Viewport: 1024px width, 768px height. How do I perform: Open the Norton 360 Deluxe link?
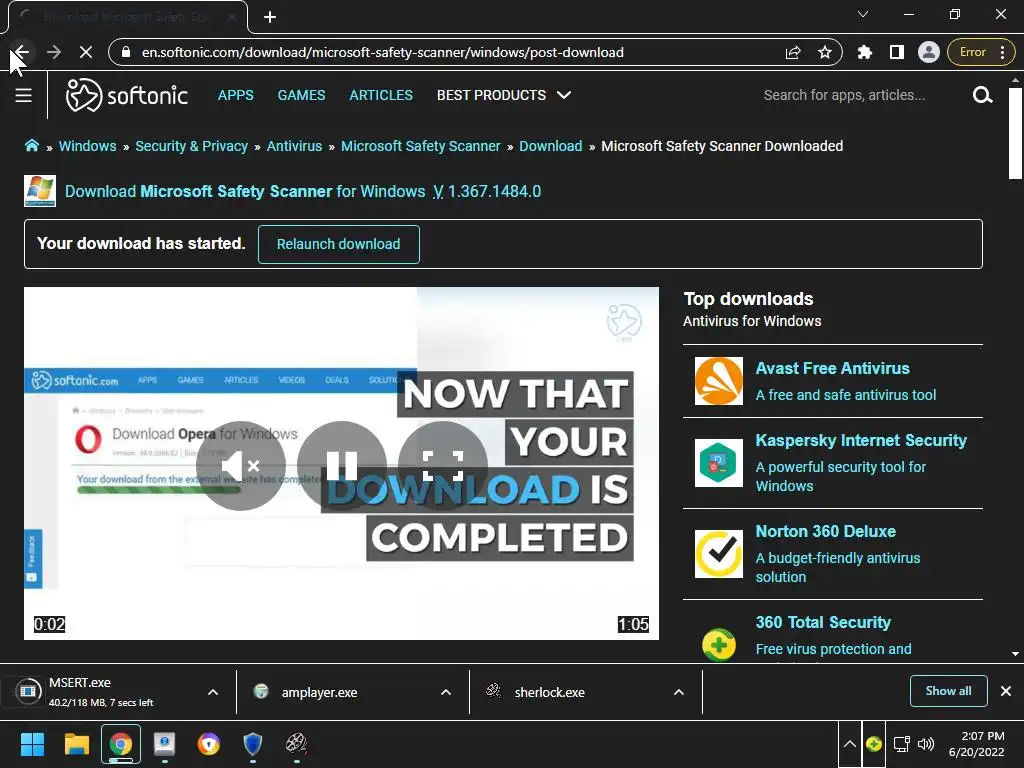pyautogui.click(x=825, y=532)
